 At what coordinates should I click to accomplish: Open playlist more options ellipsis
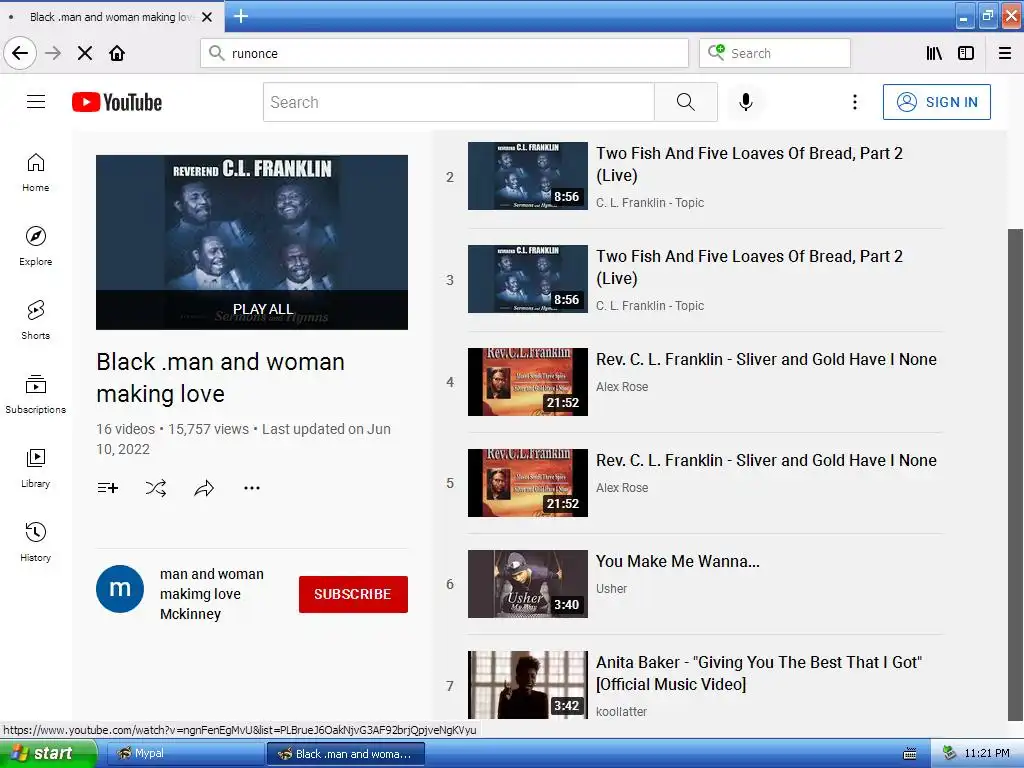pyautogui.click(x=251, y=488)
